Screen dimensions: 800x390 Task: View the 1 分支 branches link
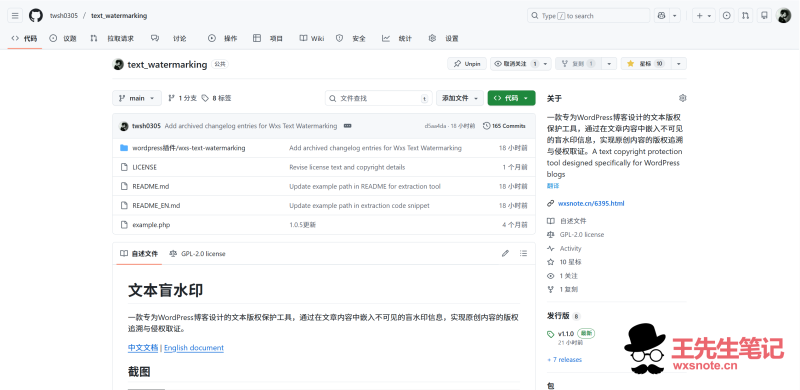pyautogui.click(x=182, y=98)
